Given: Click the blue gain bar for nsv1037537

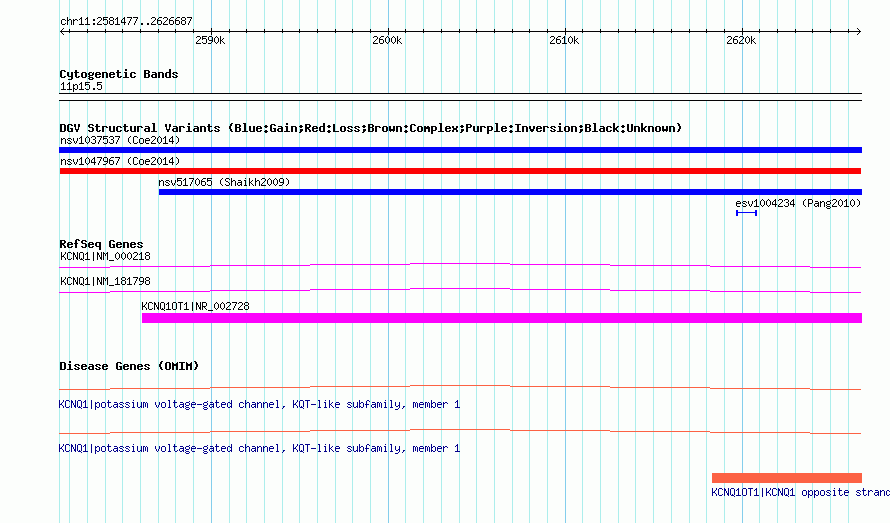Looking at the screenshot, I should coord(460,150).
